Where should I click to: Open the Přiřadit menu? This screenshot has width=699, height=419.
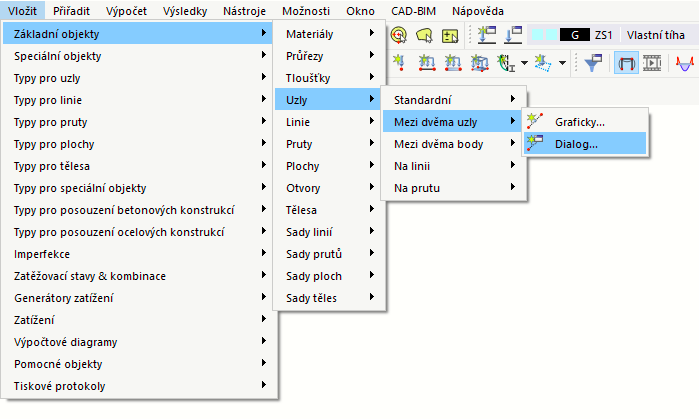click(71, 11)
